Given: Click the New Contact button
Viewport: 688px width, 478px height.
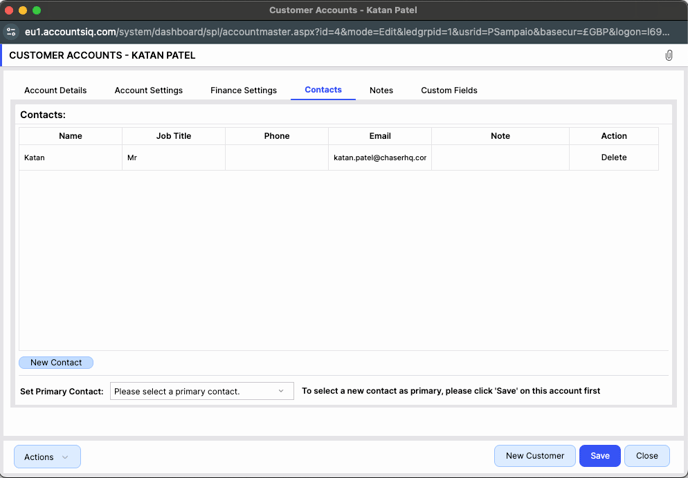Looking at the screenshot, I should click(x=56, y=363).
